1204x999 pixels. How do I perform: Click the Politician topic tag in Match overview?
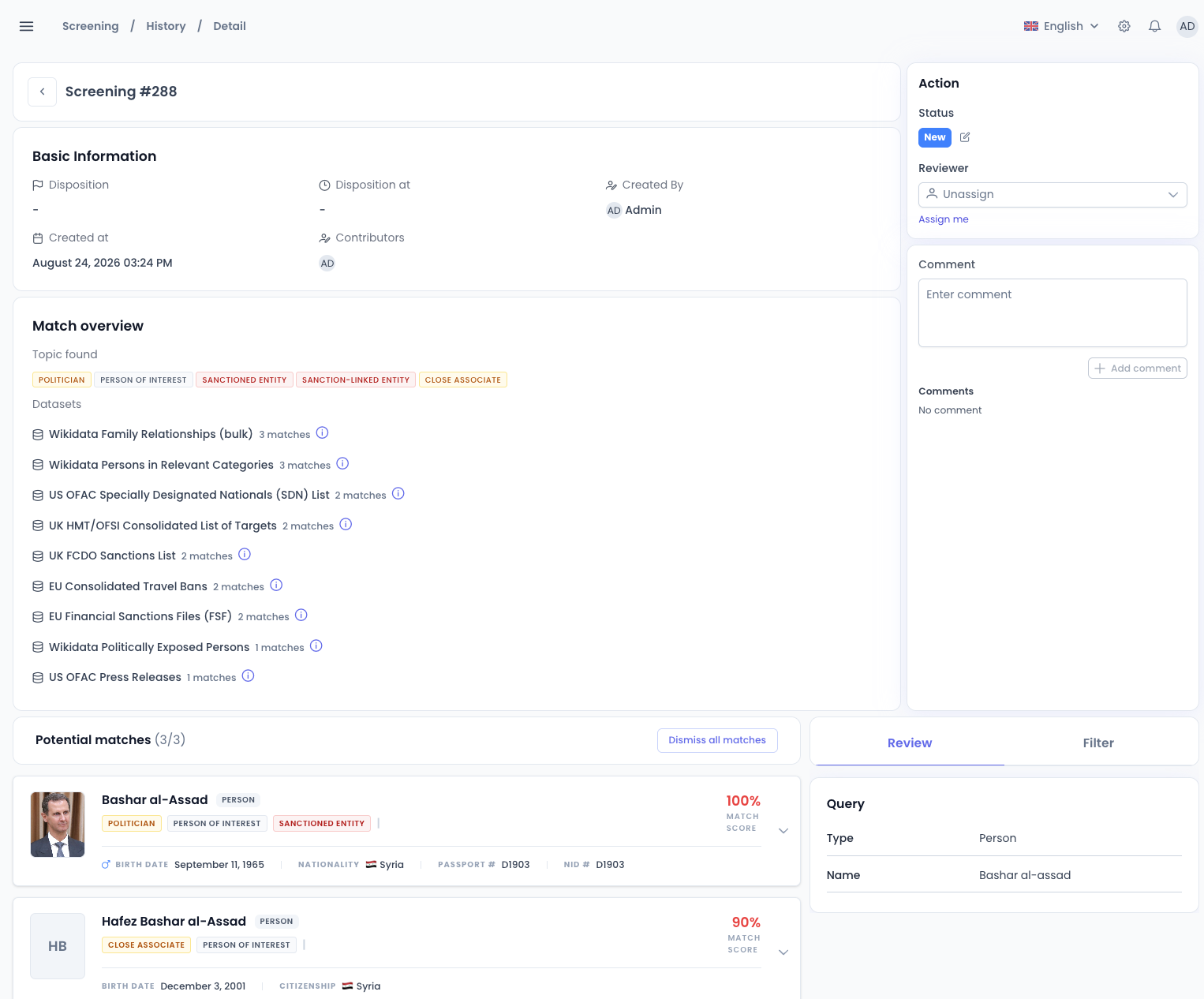click(x=62, y=380)
